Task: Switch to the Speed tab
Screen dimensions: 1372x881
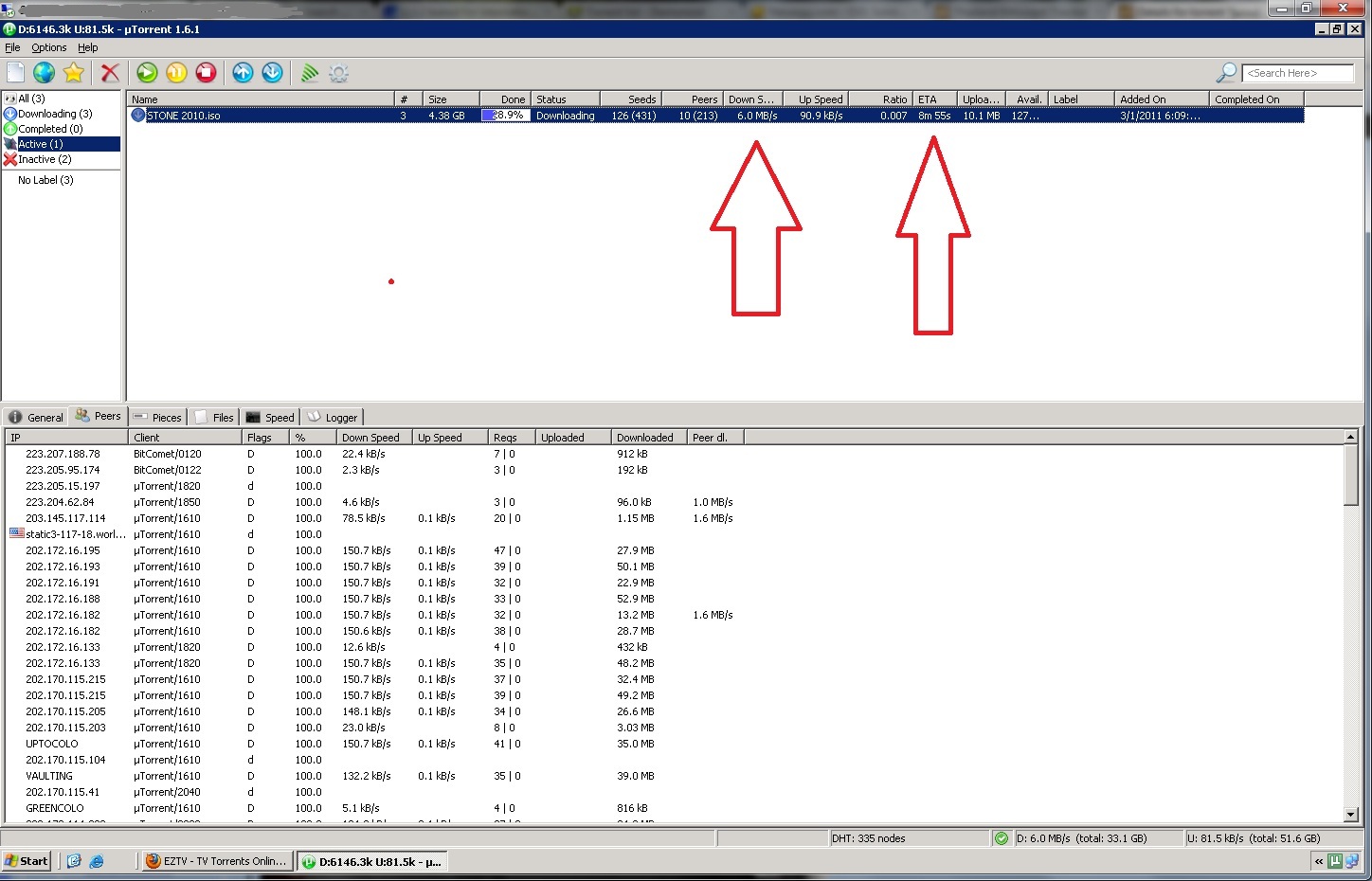Action: (x=270, y=417)
